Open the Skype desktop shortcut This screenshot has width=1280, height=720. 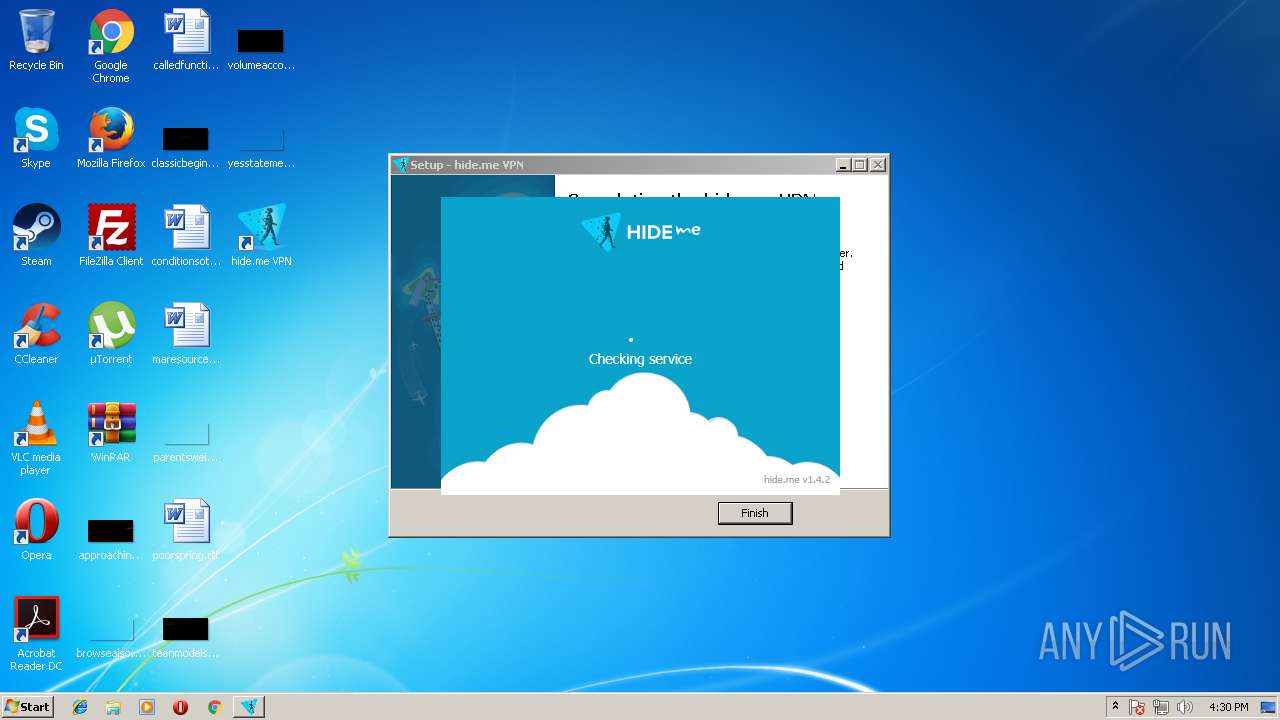point(36,138)
